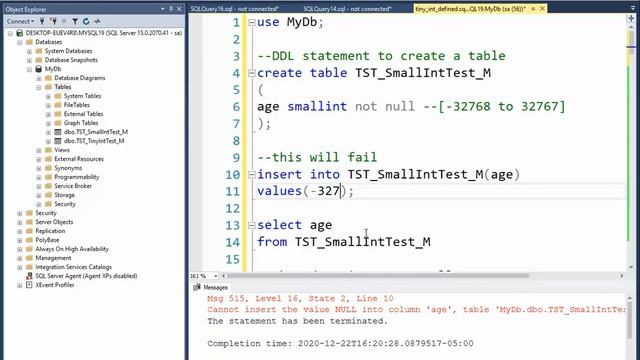Open the document tabs list dropdown arrow

(632, 8)
